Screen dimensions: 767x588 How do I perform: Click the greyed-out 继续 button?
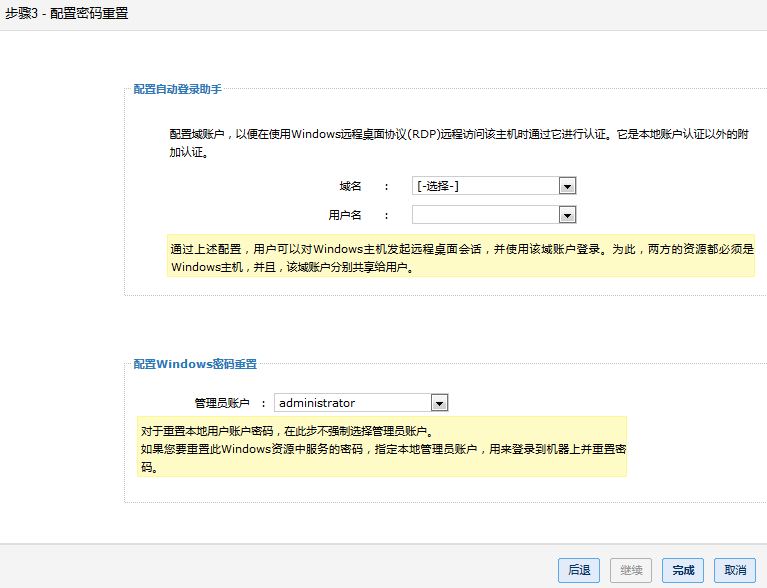pos(631,570)
